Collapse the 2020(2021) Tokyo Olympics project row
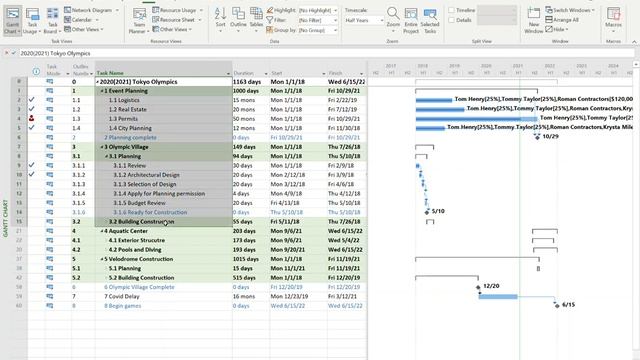The height and width of the screenshot is (360, 640). pos(98,82)
